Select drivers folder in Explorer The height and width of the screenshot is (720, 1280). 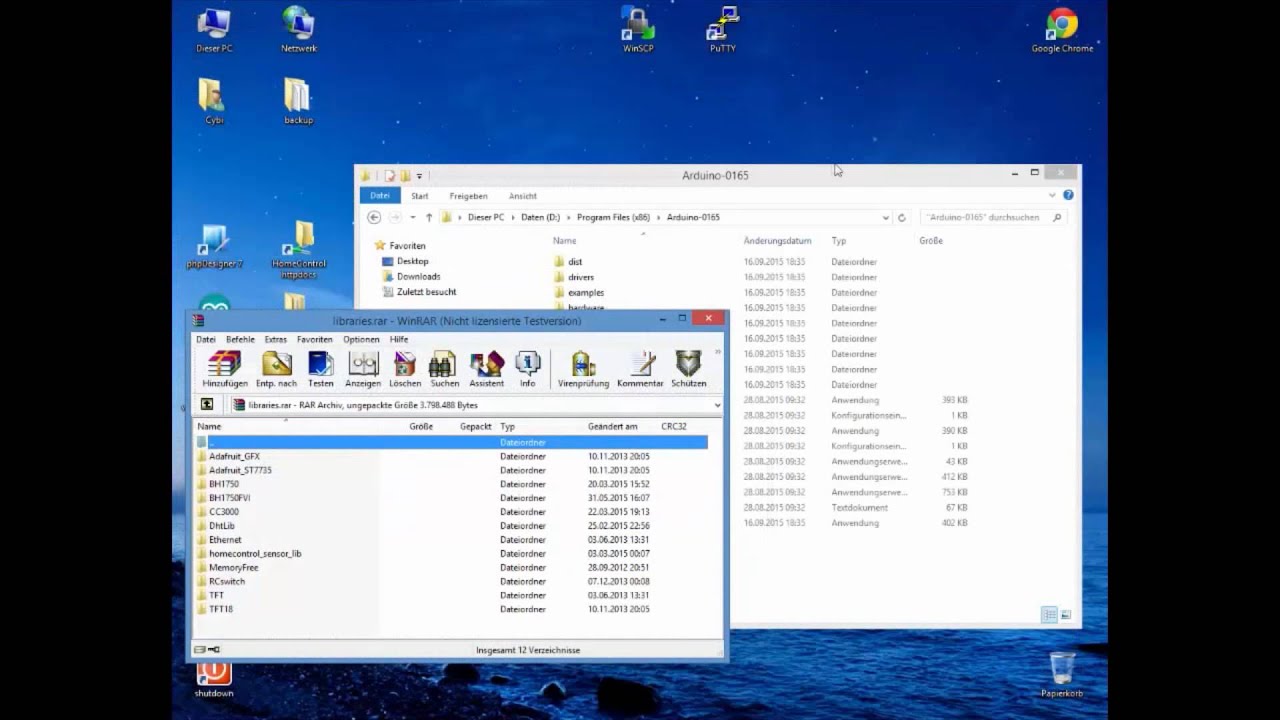point(580,277)
